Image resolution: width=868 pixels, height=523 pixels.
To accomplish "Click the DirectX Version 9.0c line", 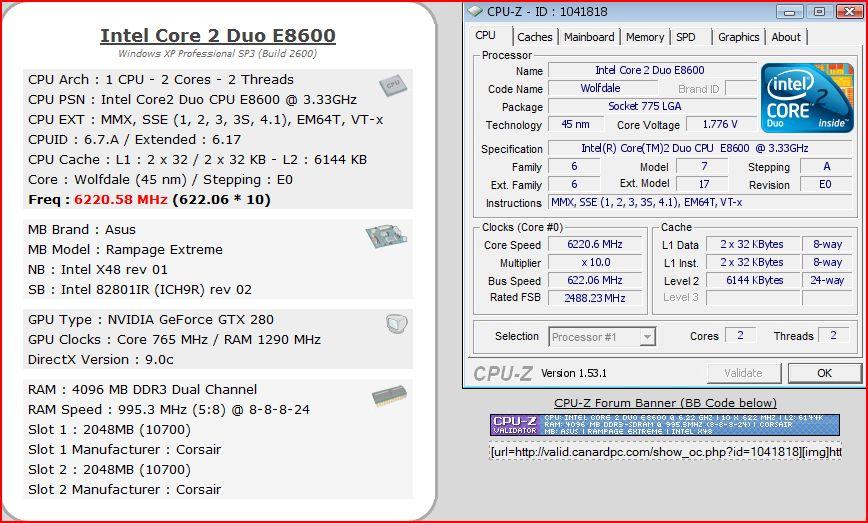I will (x=101, y=359).
